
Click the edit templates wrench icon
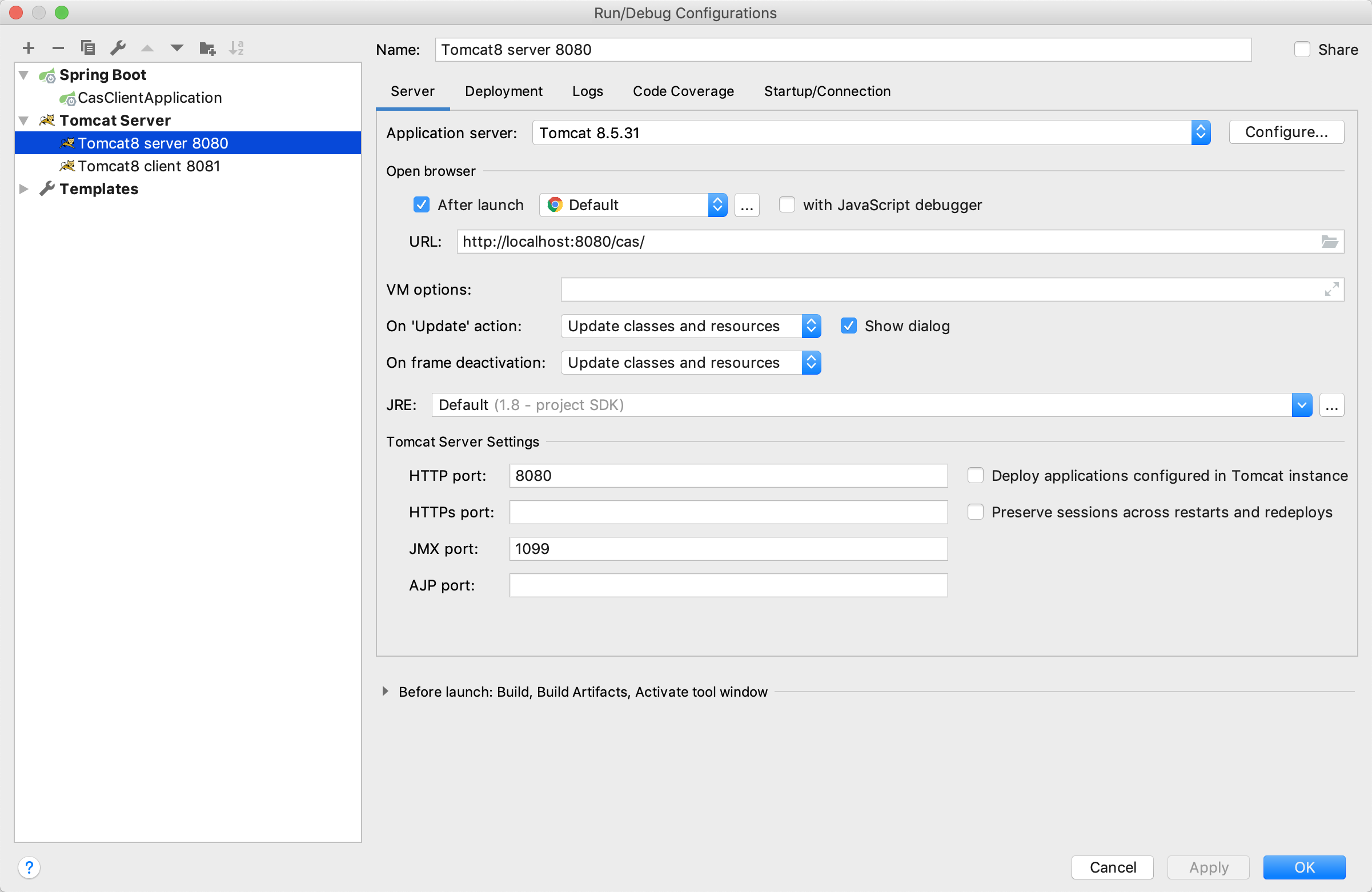(118, 48)
